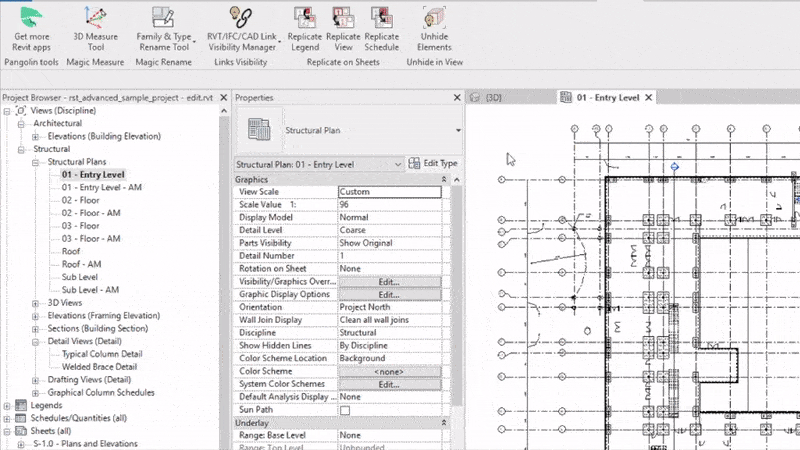Click the Discipline Structural value
Screen dimensions: 800x450
(389, 333)
